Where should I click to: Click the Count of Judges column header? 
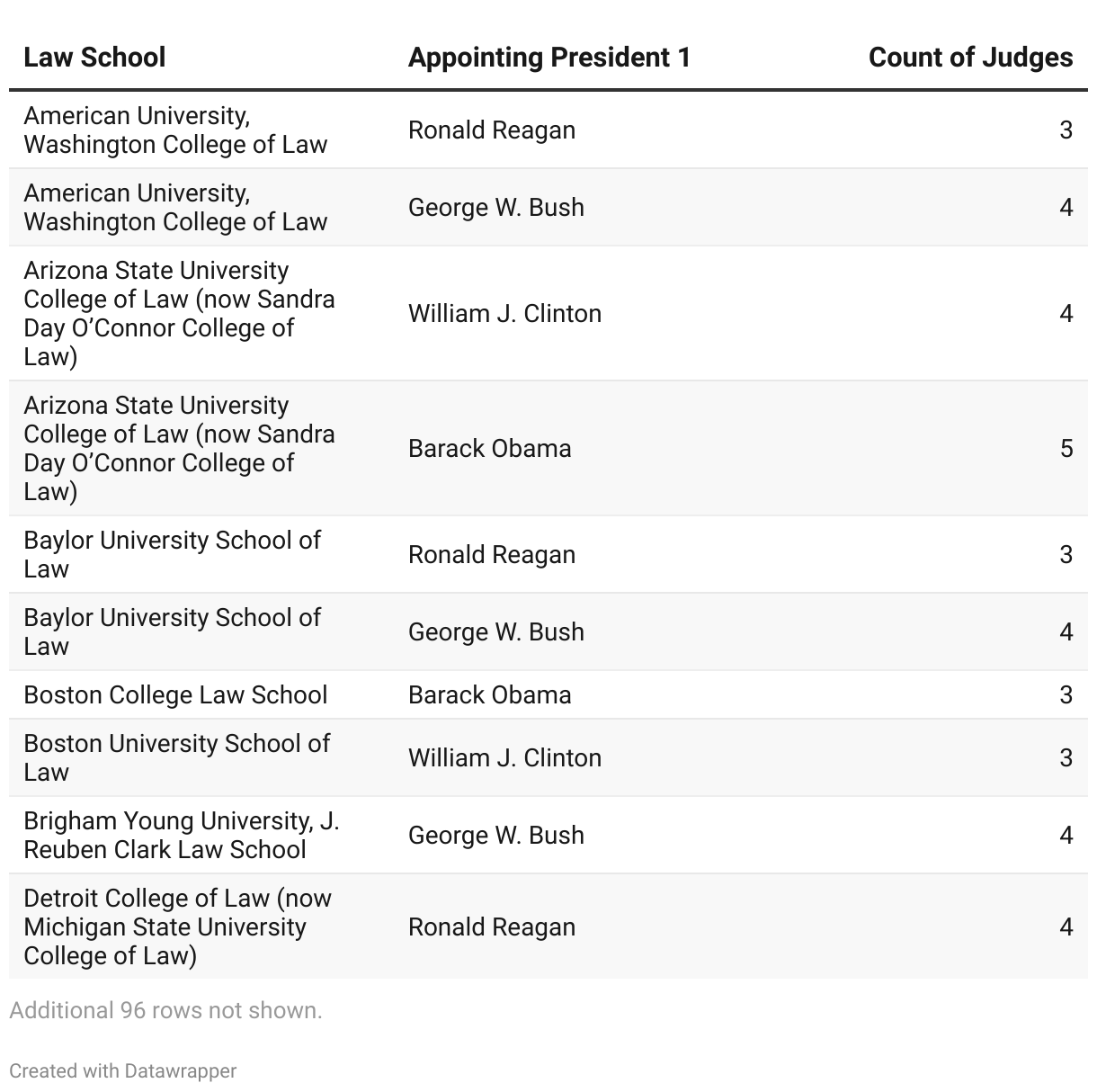tap(970, 58)
